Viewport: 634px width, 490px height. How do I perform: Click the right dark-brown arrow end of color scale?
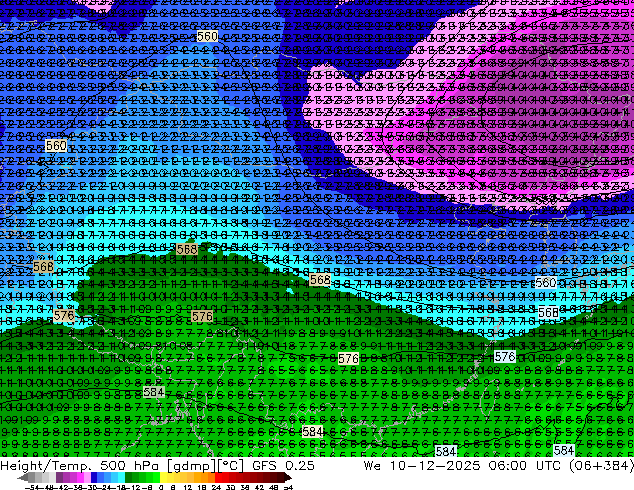click(x=287, y=478)
